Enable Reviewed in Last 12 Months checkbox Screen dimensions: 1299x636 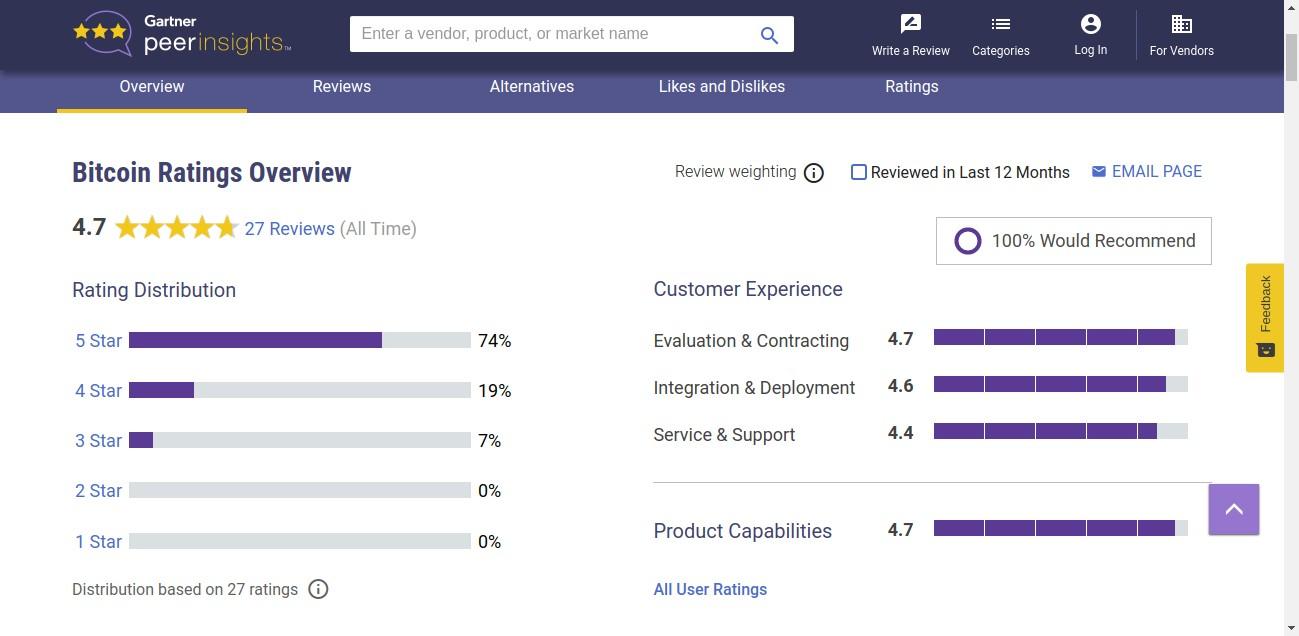point(859,172)
